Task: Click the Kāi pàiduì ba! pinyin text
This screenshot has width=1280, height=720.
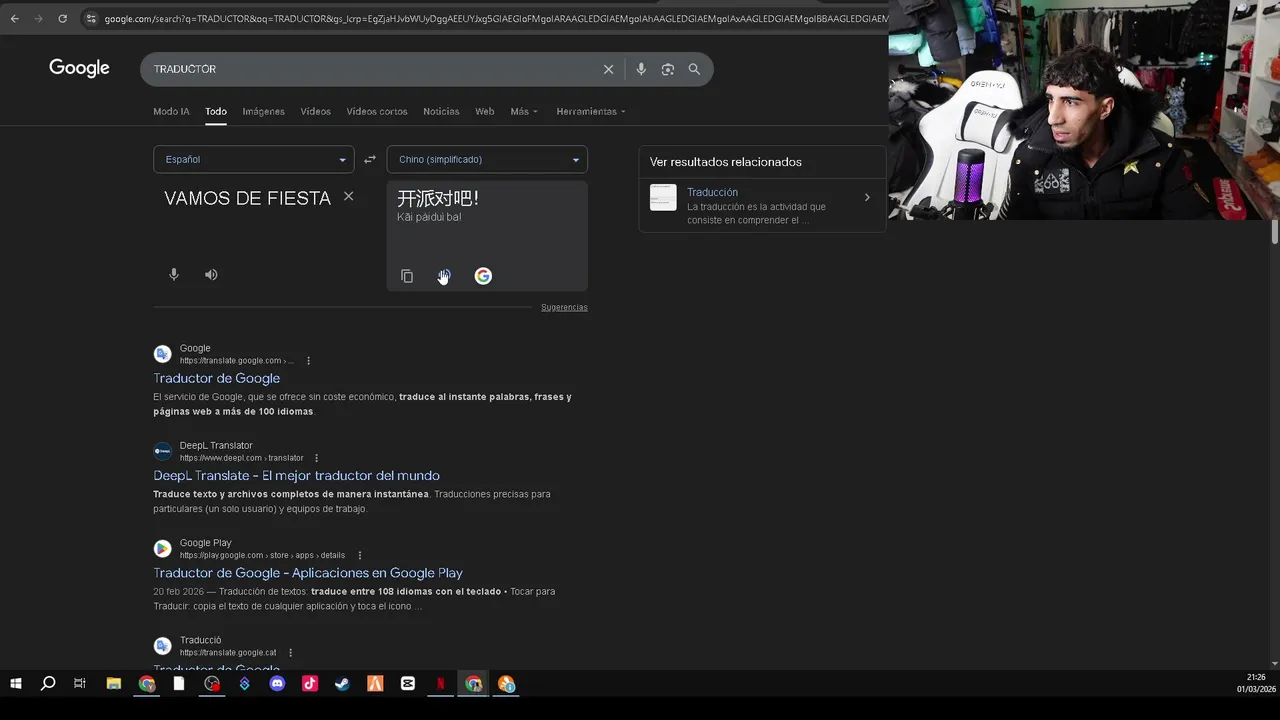Action: [429, 217]
